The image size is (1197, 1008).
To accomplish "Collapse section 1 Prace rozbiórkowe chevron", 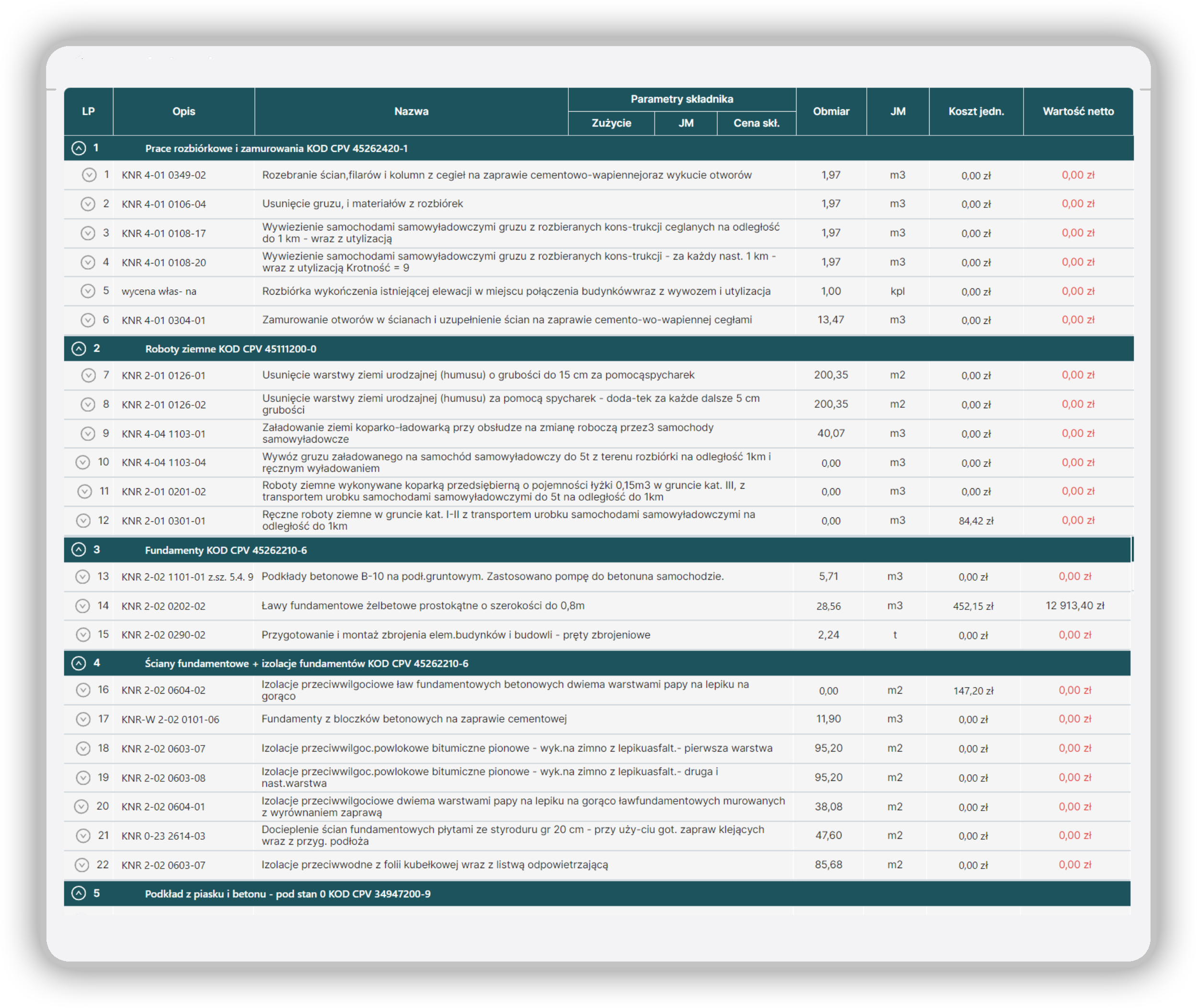I will click(x=79, y=149).
